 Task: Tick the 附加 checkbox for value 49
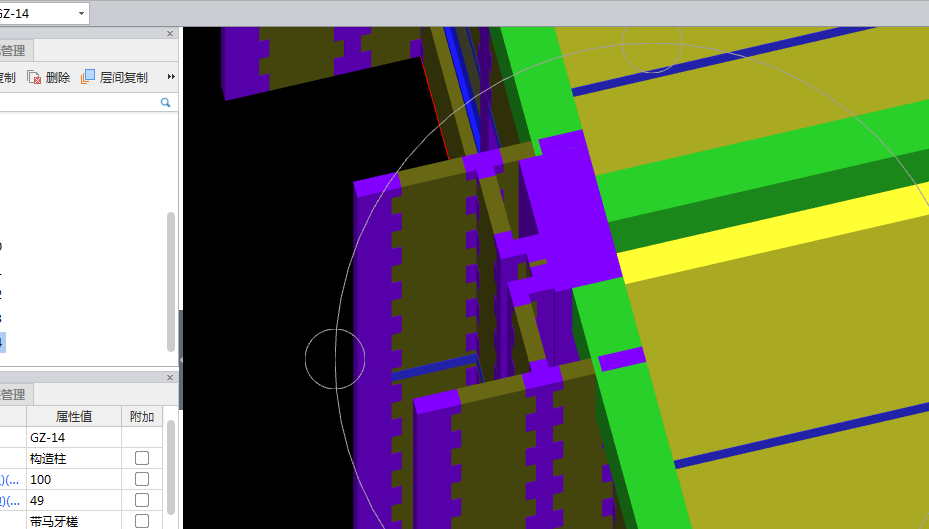[142, 501]
